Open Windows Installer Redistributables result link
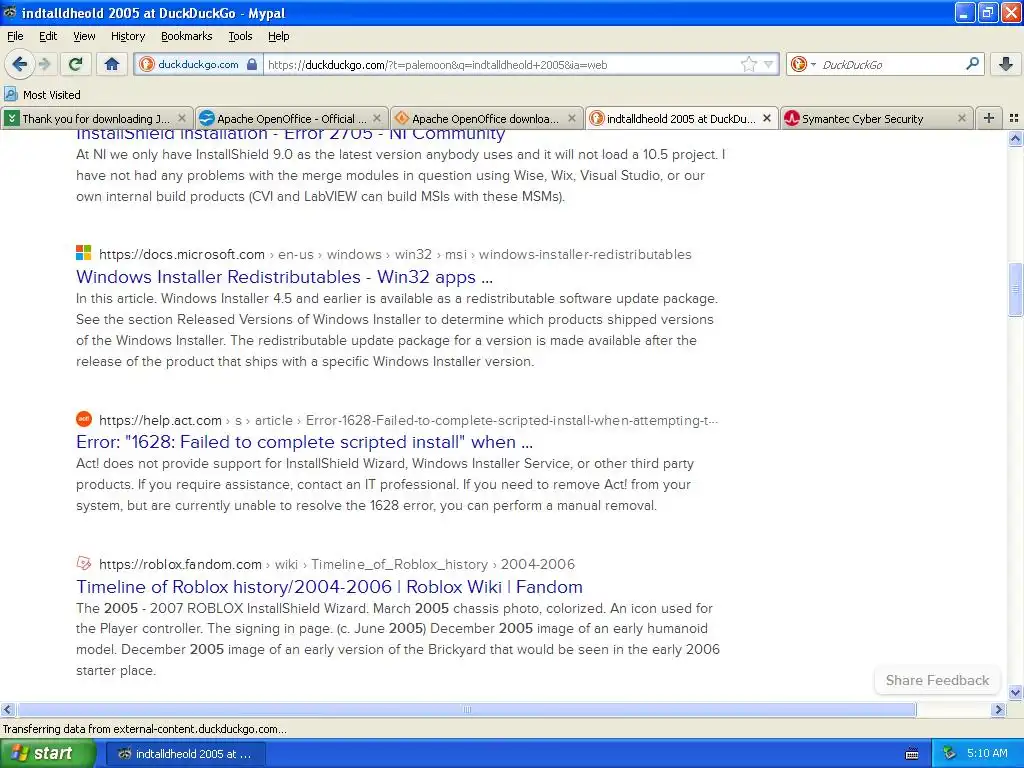Image resolution: width=1024 pixels, height=768 pixels. 284,277
